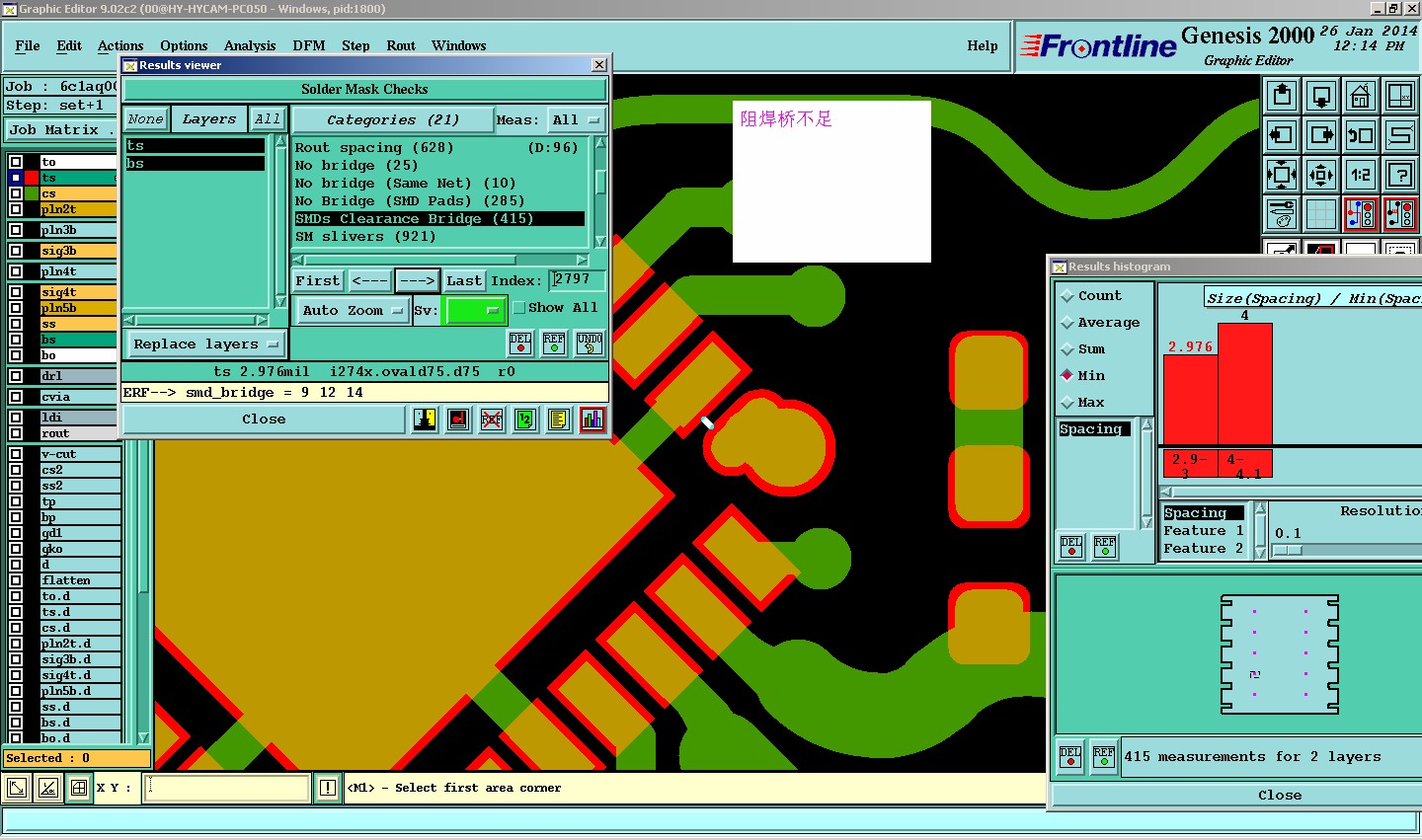Open the Edit menu

click(x=69, y=45)
